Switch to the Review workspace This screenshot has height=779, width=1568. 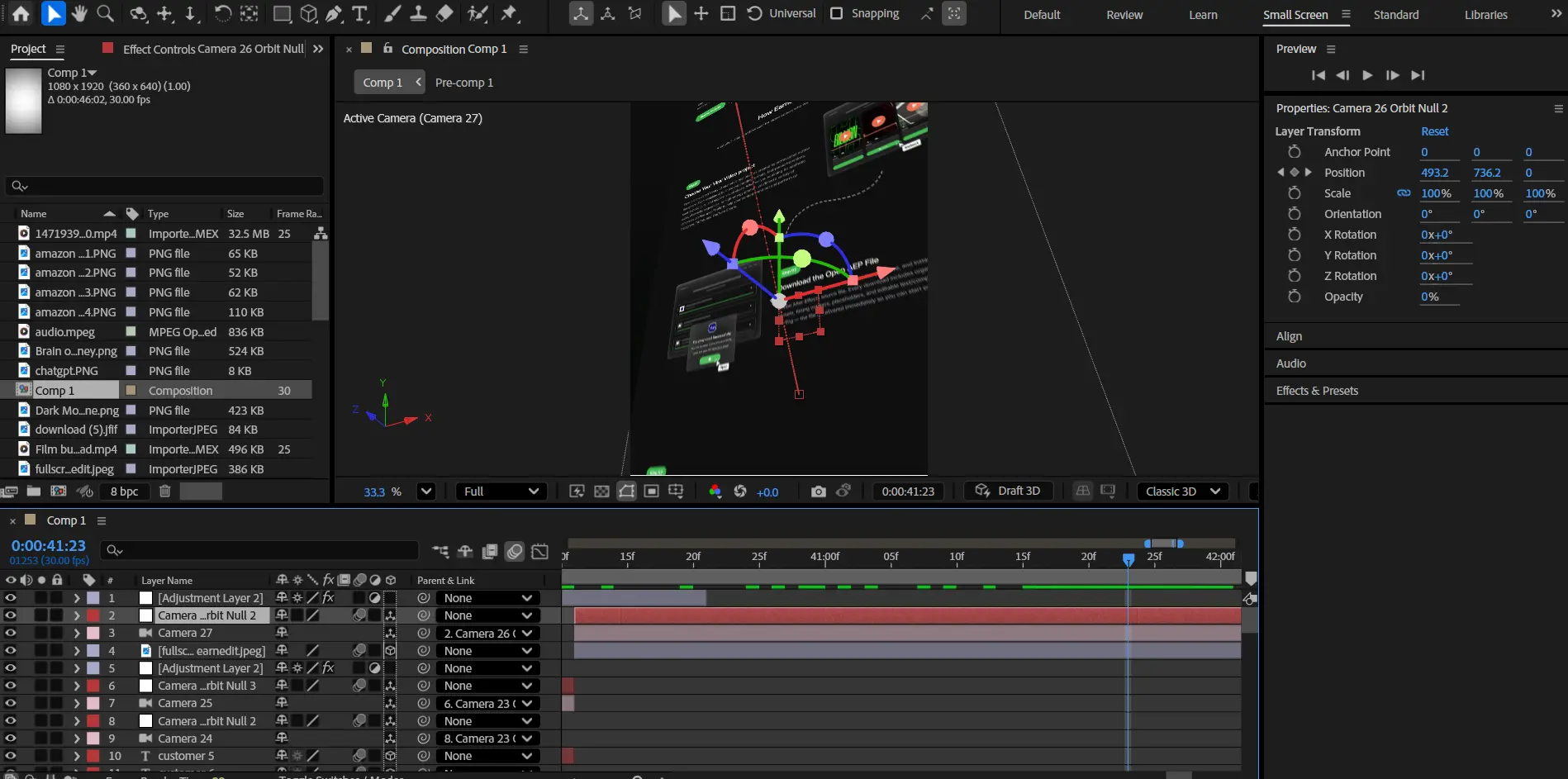click(x=1124, y=15)
